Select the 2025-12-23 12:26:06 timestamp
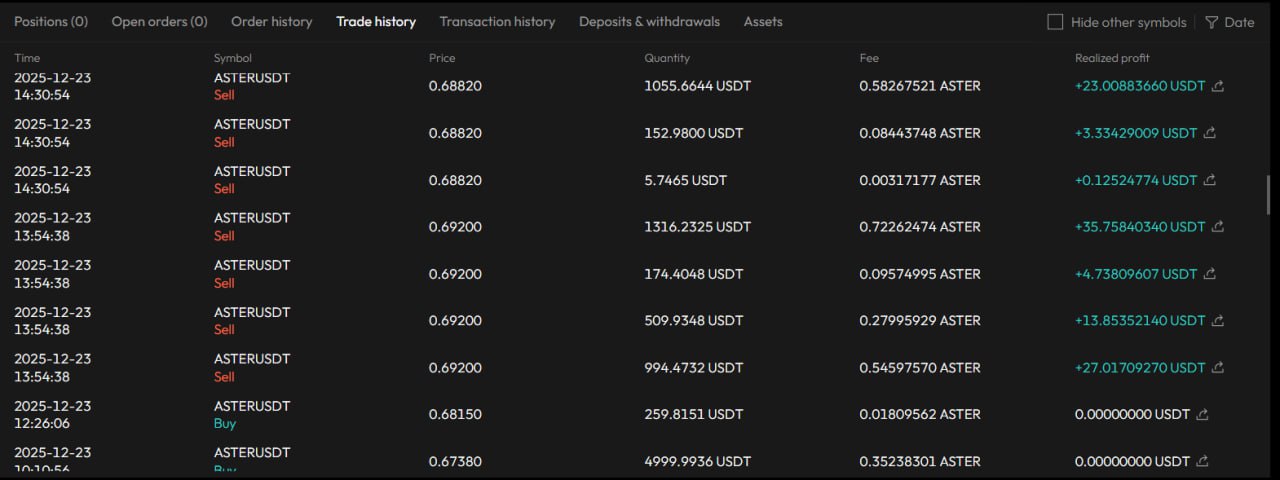The width and height of the screenshot is (1280, 480). [x=52, y=414]
